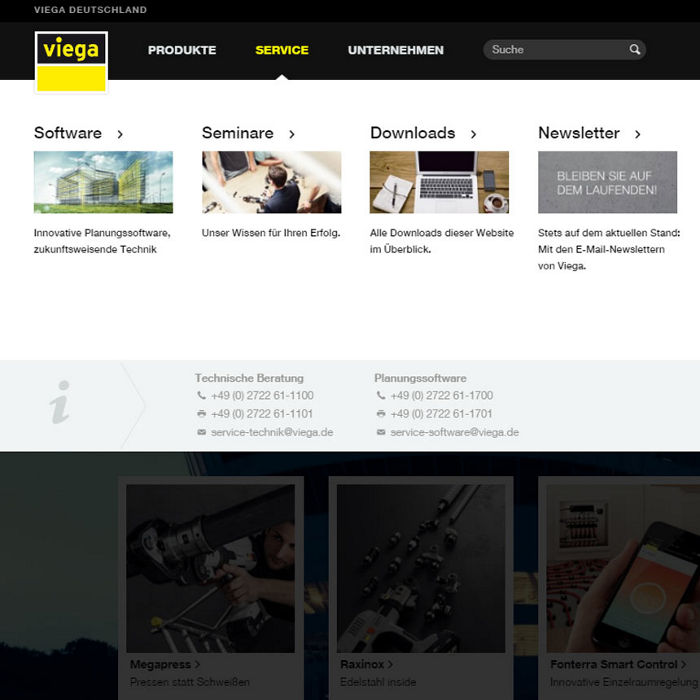The width and height of the screenshot is (700, 700).
Task: Open the Raxinox product link
Action: [362, 664]
